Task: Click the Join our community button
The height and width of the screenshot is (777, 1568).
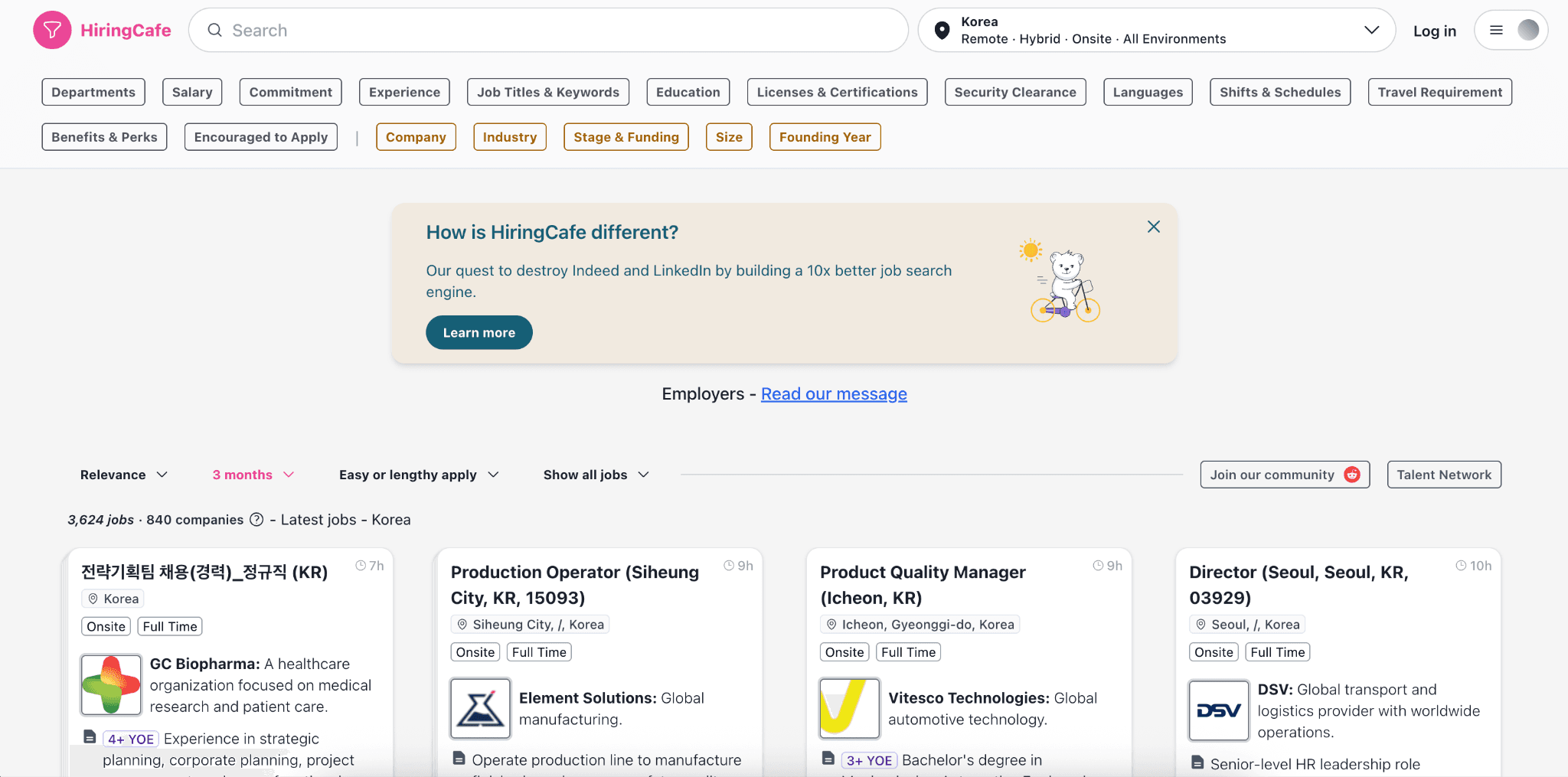Action: pos(1285,475)
